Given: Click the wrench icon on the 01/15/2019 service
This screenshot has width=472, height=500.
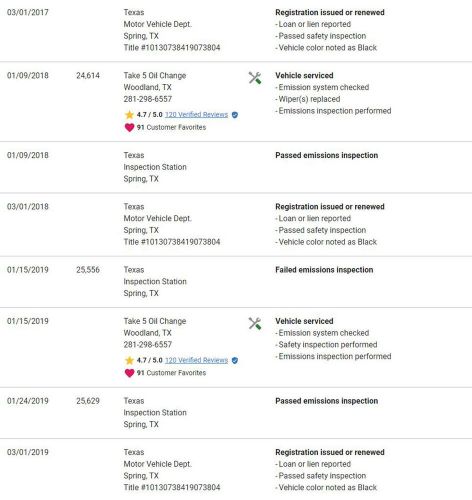Looking at the screenshot, I should coord(255,323).
